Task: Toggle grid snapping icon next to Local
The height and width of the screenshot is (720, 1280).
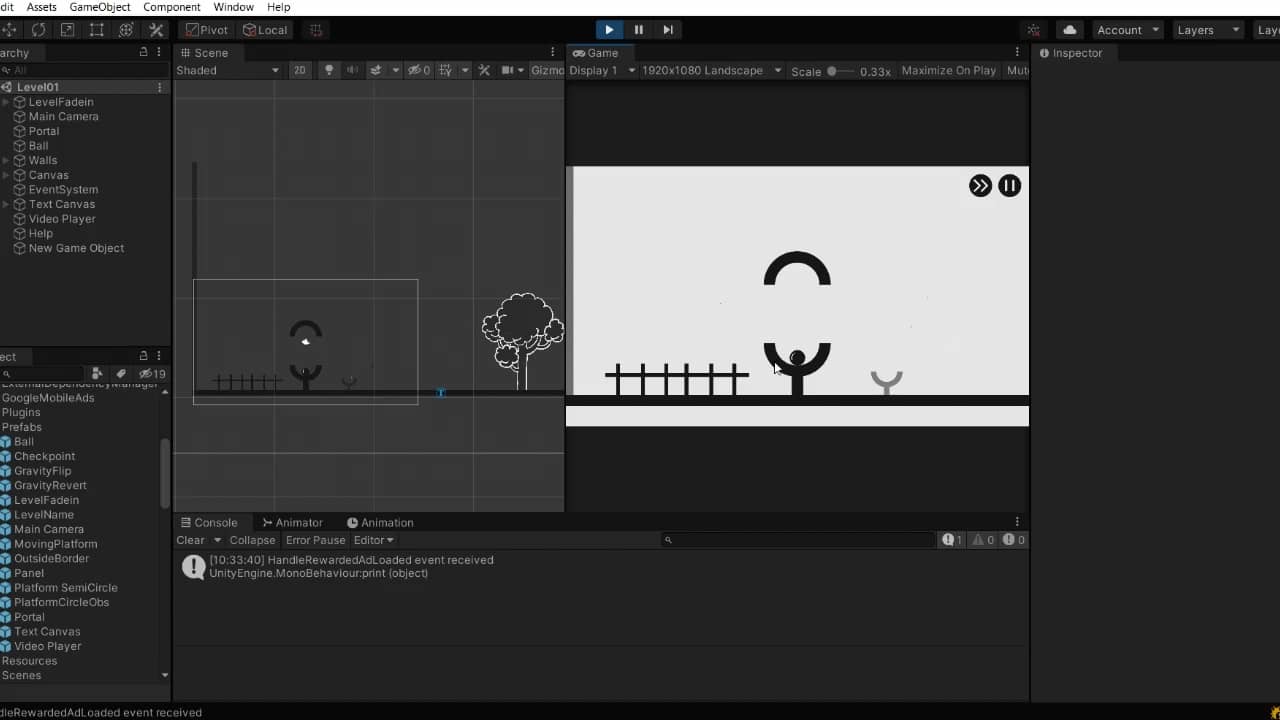Action: [317, 30]
